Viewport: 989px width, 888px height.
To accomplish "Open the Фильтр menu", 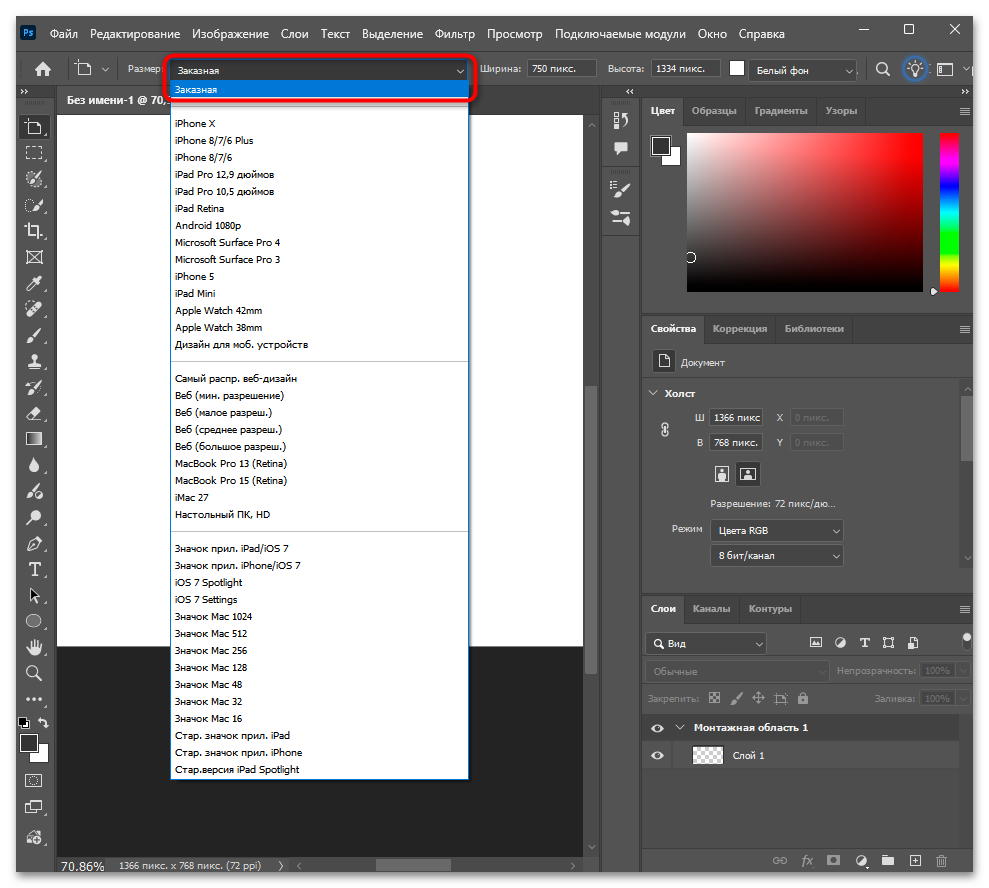I will click(x=455, y=33).
